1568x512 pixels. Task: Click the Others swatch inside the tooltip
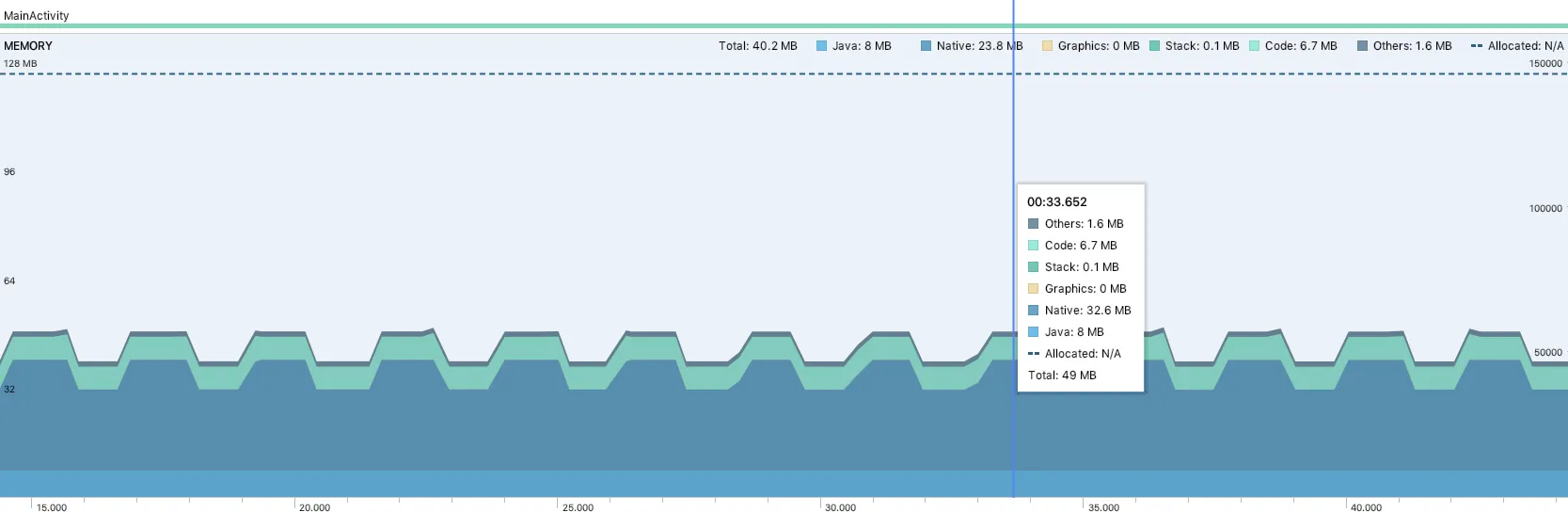click(1033, 224)
